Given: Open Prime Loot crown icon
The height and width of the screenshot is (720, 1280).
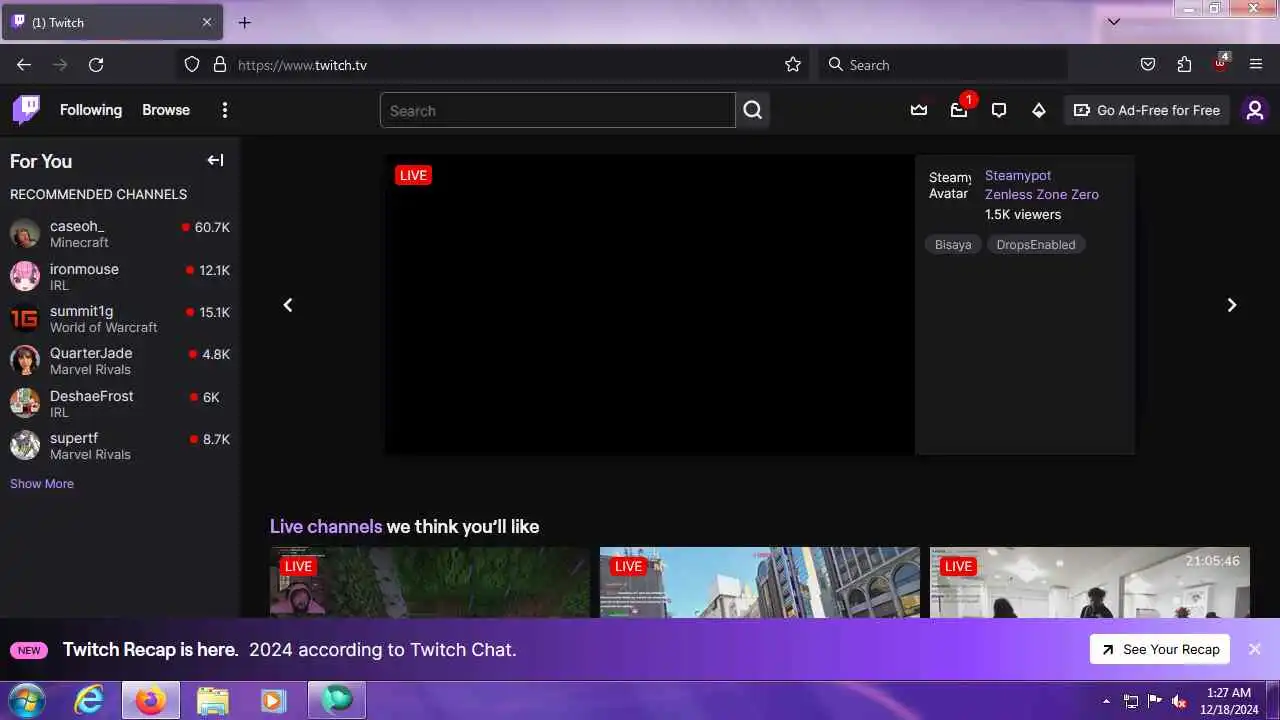Looking at the screenshot, I should point(919,110).
